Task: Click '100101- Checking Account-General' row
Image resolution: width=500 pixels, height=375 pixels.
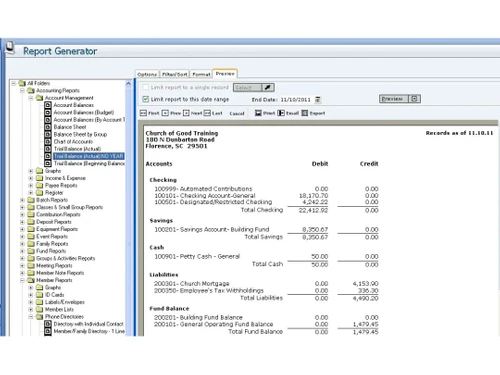Action: pyautogui.click(x=266, y=196)
